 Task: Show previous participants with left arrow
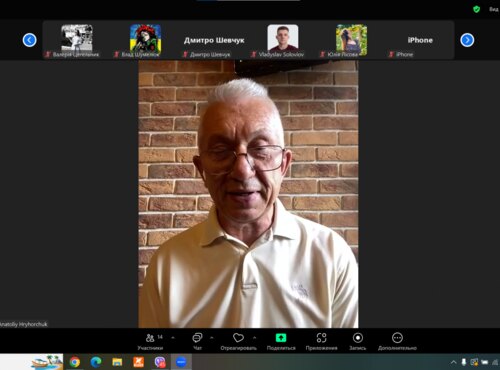coord(29,40)
